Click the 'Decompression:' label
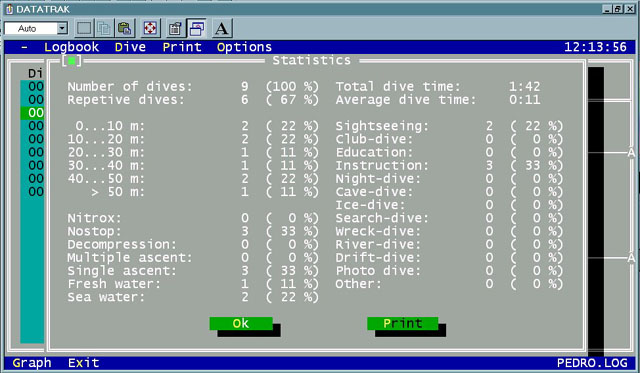The width and height of the screenshot is (640, 373). click(122, 244)
